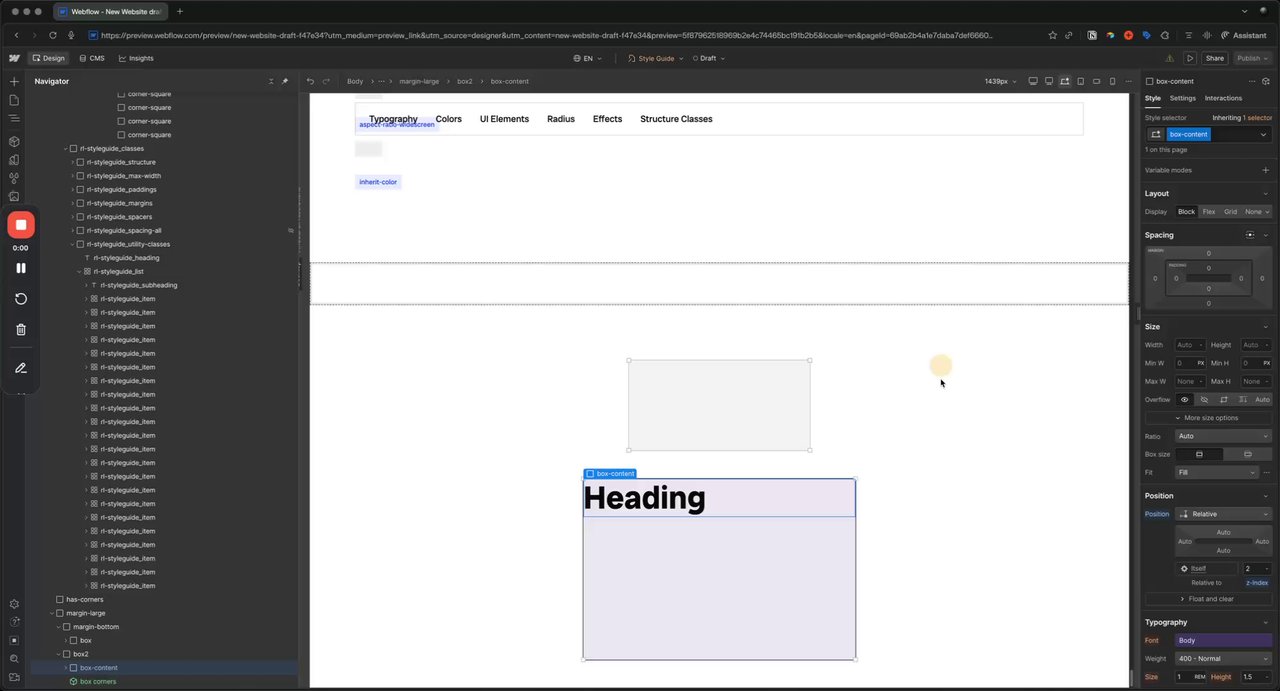Open preview mode play button
The width and height of the screenshot is (1280, 691).
click(x=1190, y=58)
